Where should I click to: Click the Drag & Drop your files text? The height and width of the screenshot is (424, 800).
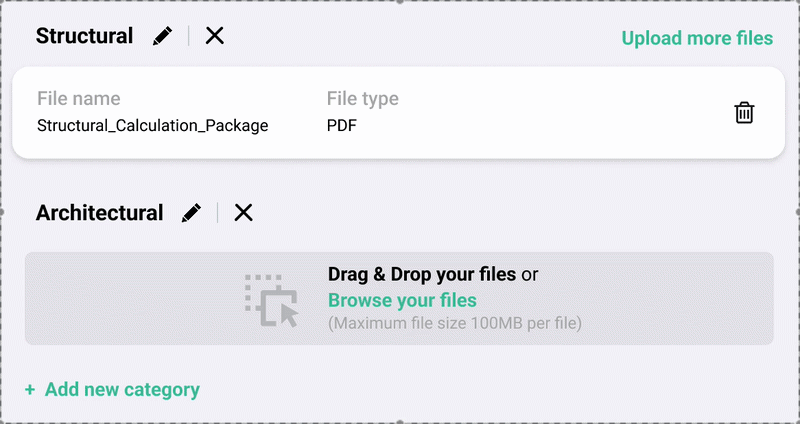point(422,274)
